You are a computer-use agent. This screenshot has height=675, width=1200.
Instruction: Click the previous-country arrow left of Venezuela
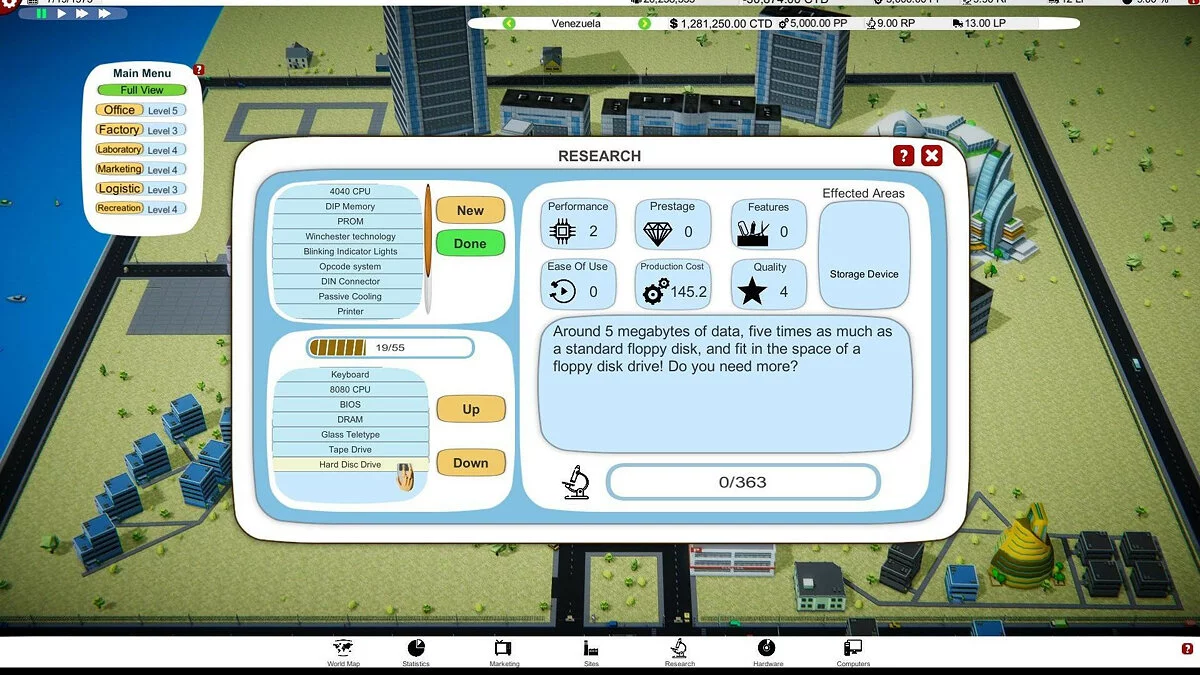[x=509, y=22]
